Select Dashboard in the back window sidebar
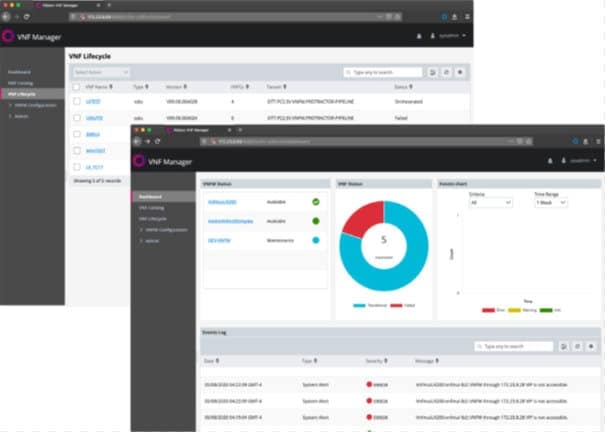 click(19, 72)
